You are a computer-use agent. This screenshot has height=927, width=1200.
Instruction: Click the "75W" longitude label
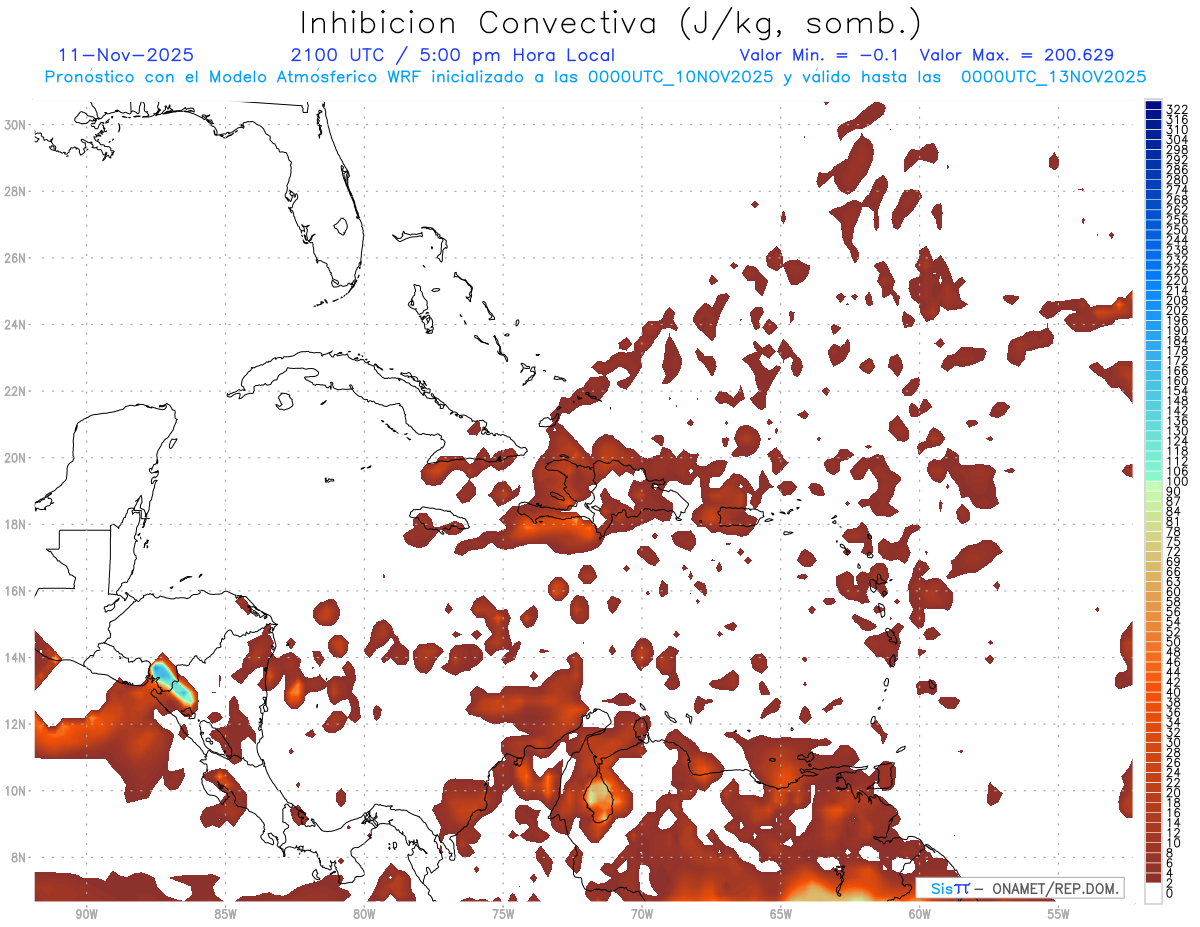tap(503, 913)
